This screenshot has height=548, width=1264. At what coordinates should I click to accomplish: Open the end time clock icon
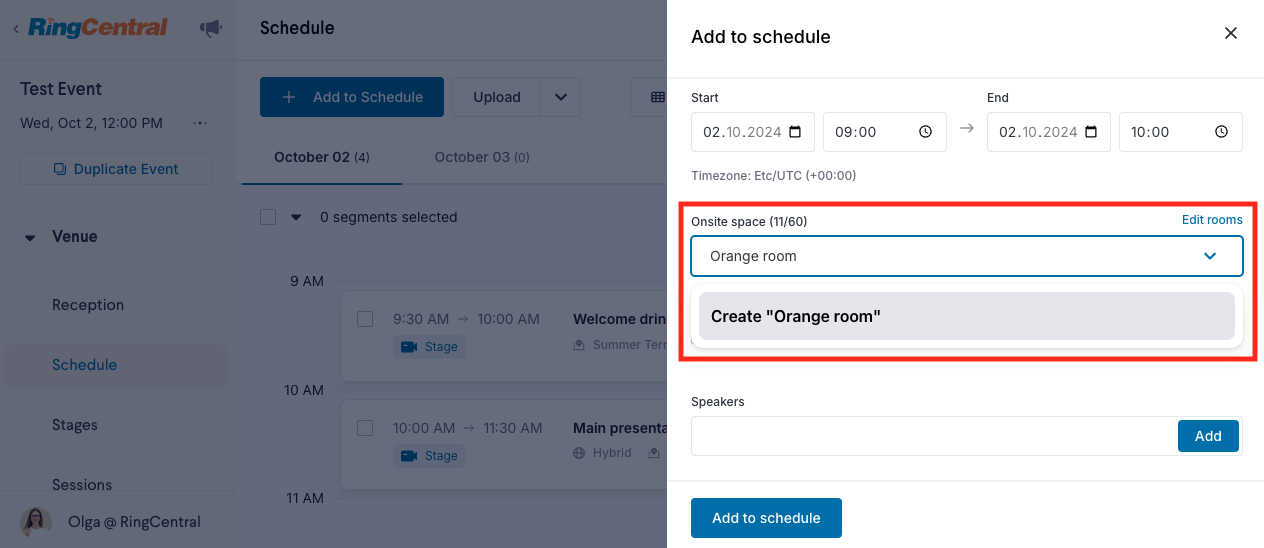coord(1222,132)
